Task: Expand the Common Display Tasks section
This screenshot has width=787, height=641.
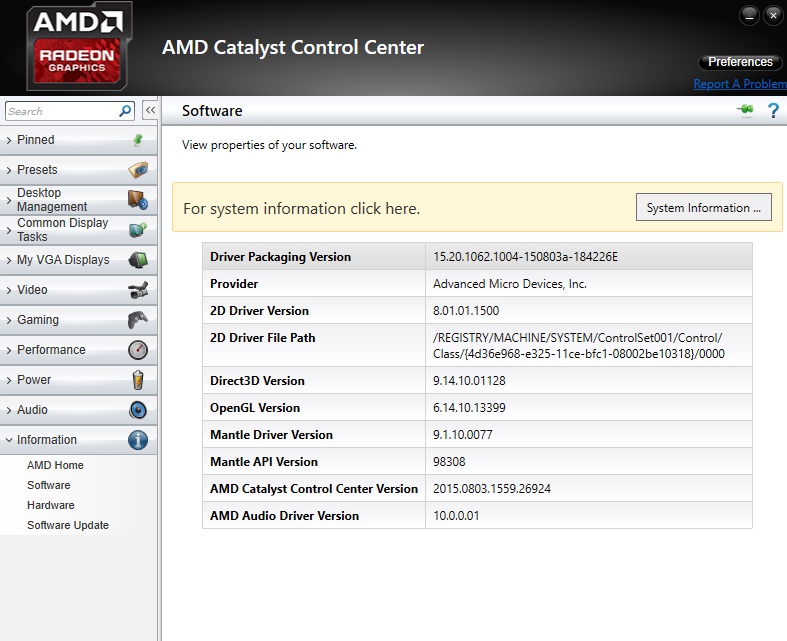Action: (62, 230)
